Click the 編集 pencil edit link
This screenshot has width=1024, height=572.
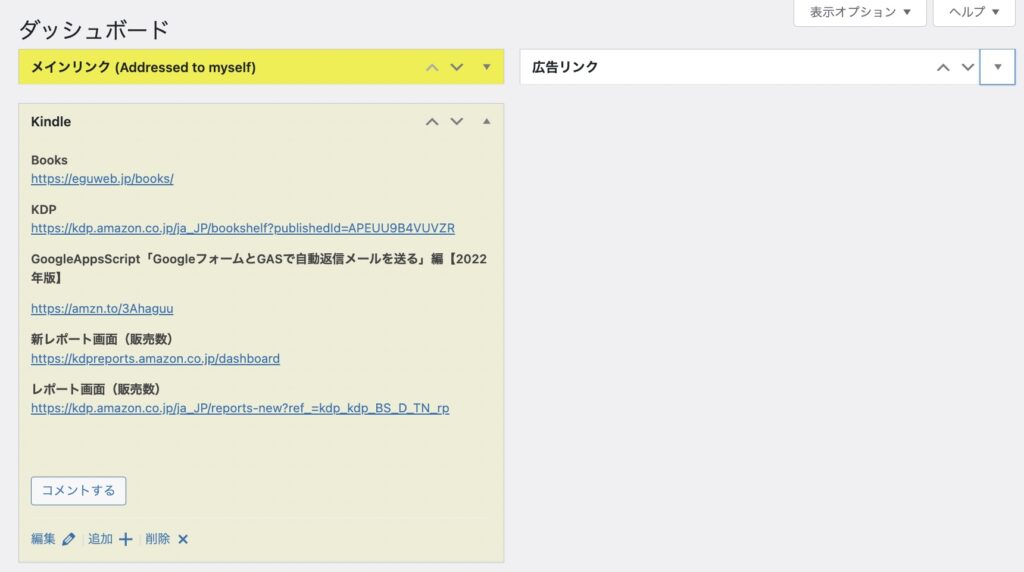(x=53, y=539)
